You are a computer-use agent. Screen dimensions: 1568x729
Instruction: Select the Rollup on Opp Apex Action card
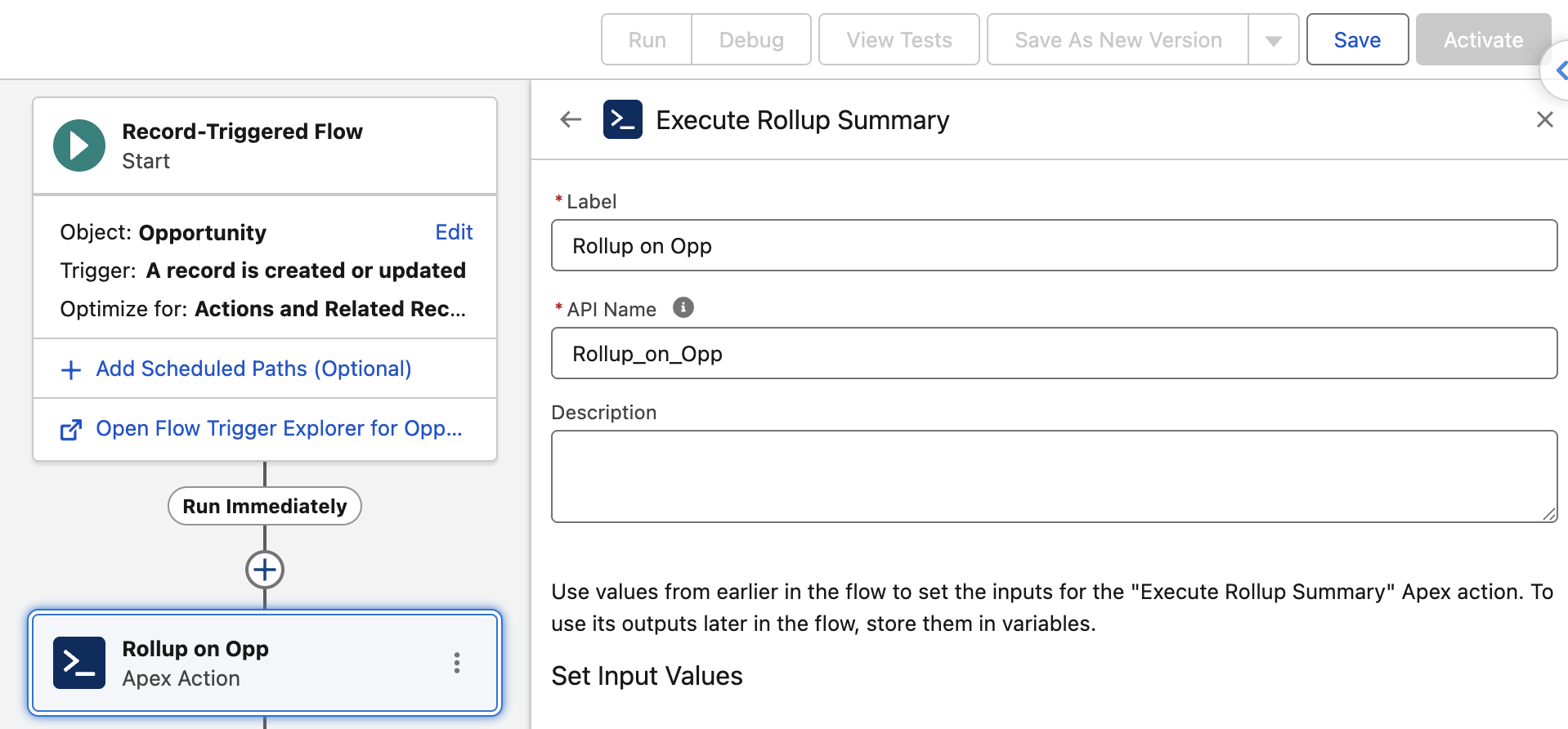coord(265,663)
